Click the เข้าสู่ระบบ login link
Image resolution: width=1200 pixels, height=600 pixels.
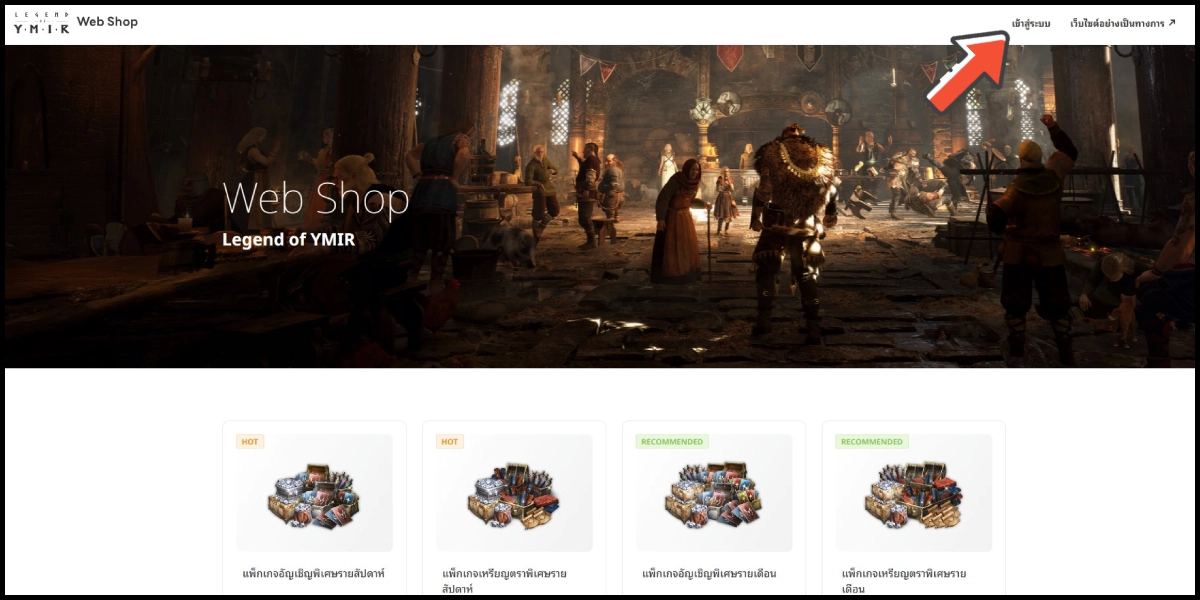pyautogui.click(x=1030, y=23)
